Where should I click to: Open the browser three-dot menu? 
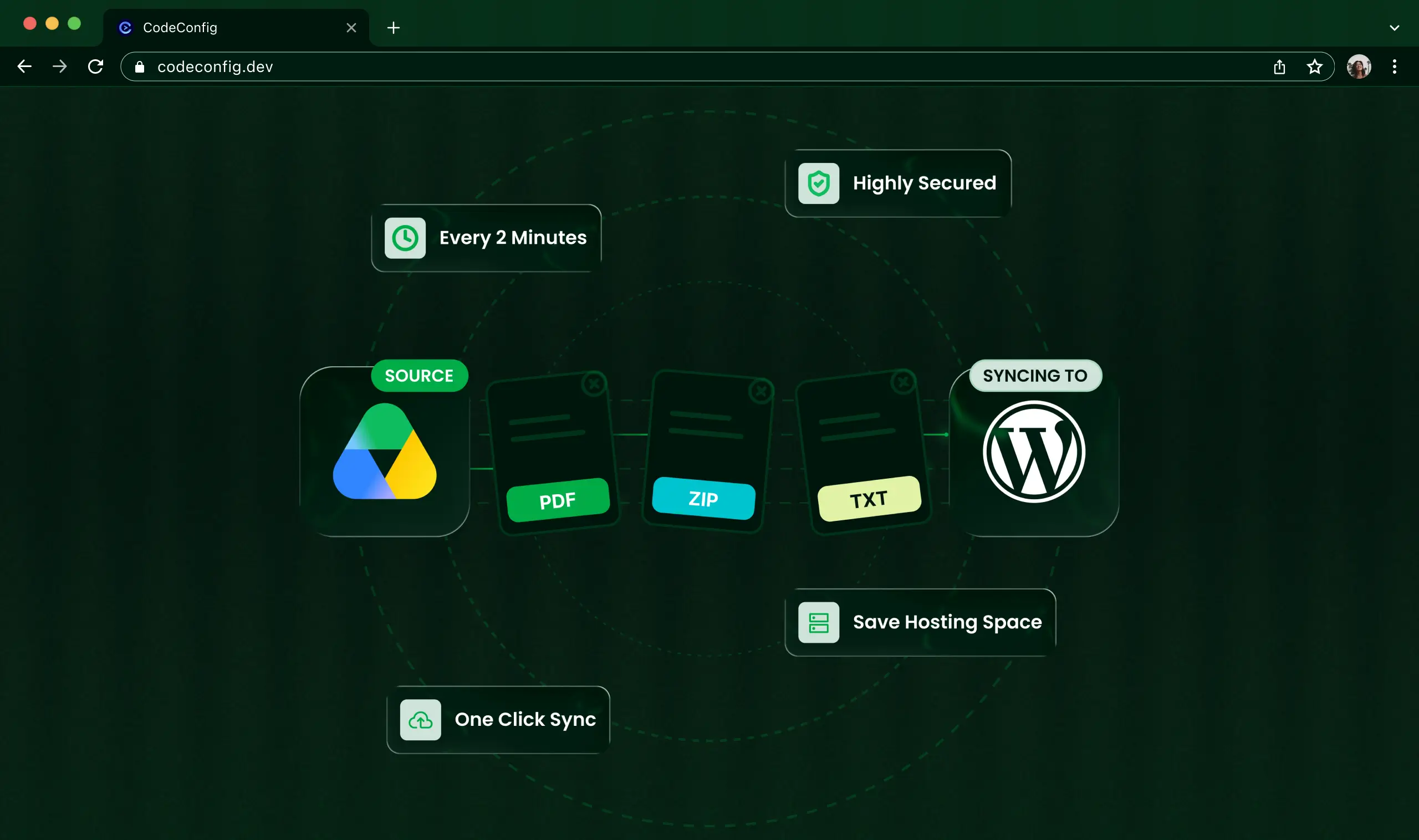coord(1395,67)
